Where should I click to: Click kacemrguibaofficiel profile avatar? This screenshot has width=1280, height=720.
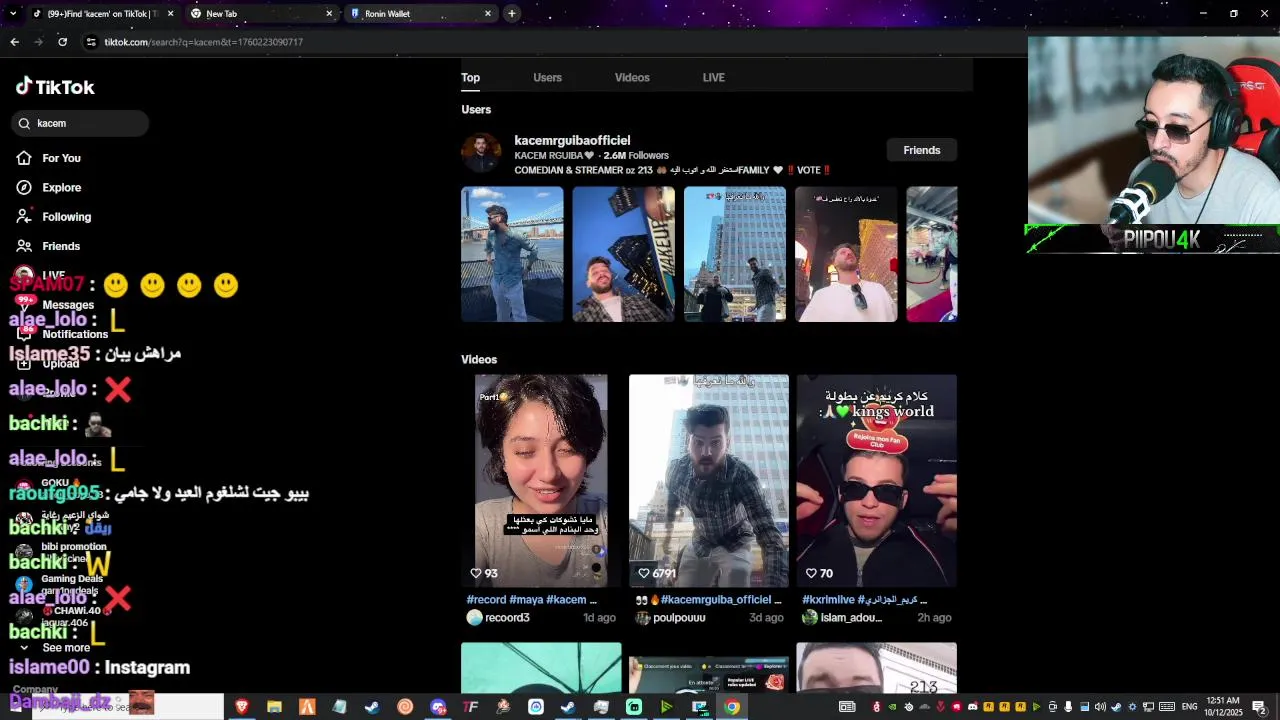pyautogui.click(x=481, y=154)
